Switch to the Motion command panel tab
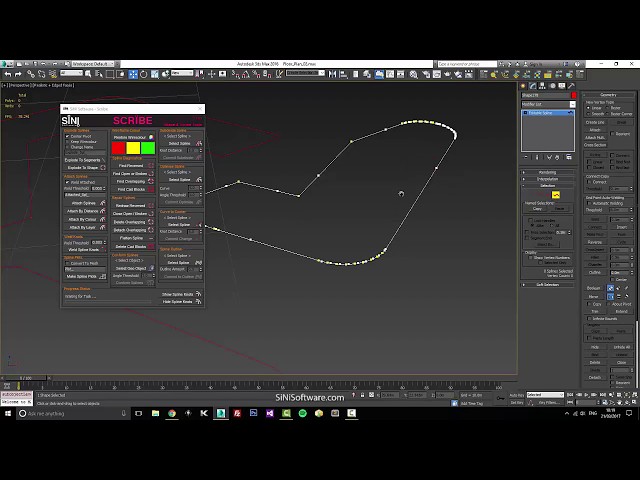The height and width of the screenshot is (480, 640). [552, 86]
